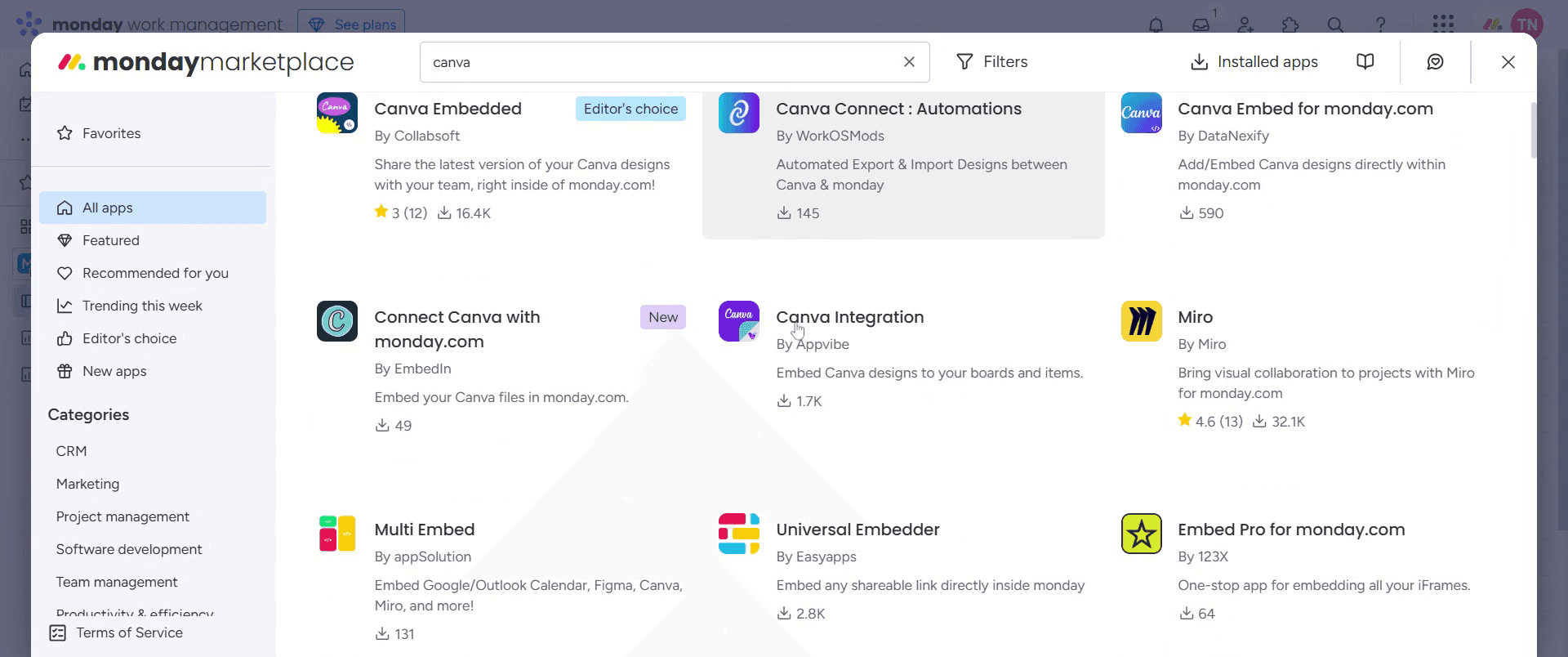The height and width of the screenshot is (657, 1568).
Task: Open the Canva Integration app icon
Action: point(739,321)
